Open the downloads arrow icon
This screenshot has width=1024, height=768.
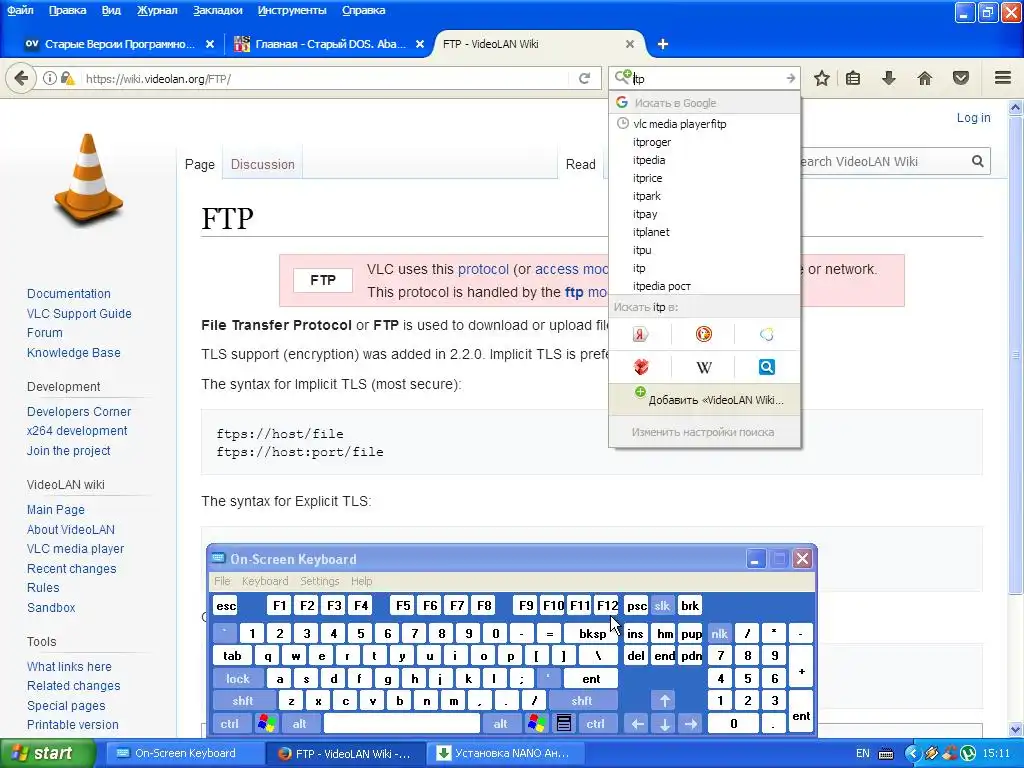888,78
